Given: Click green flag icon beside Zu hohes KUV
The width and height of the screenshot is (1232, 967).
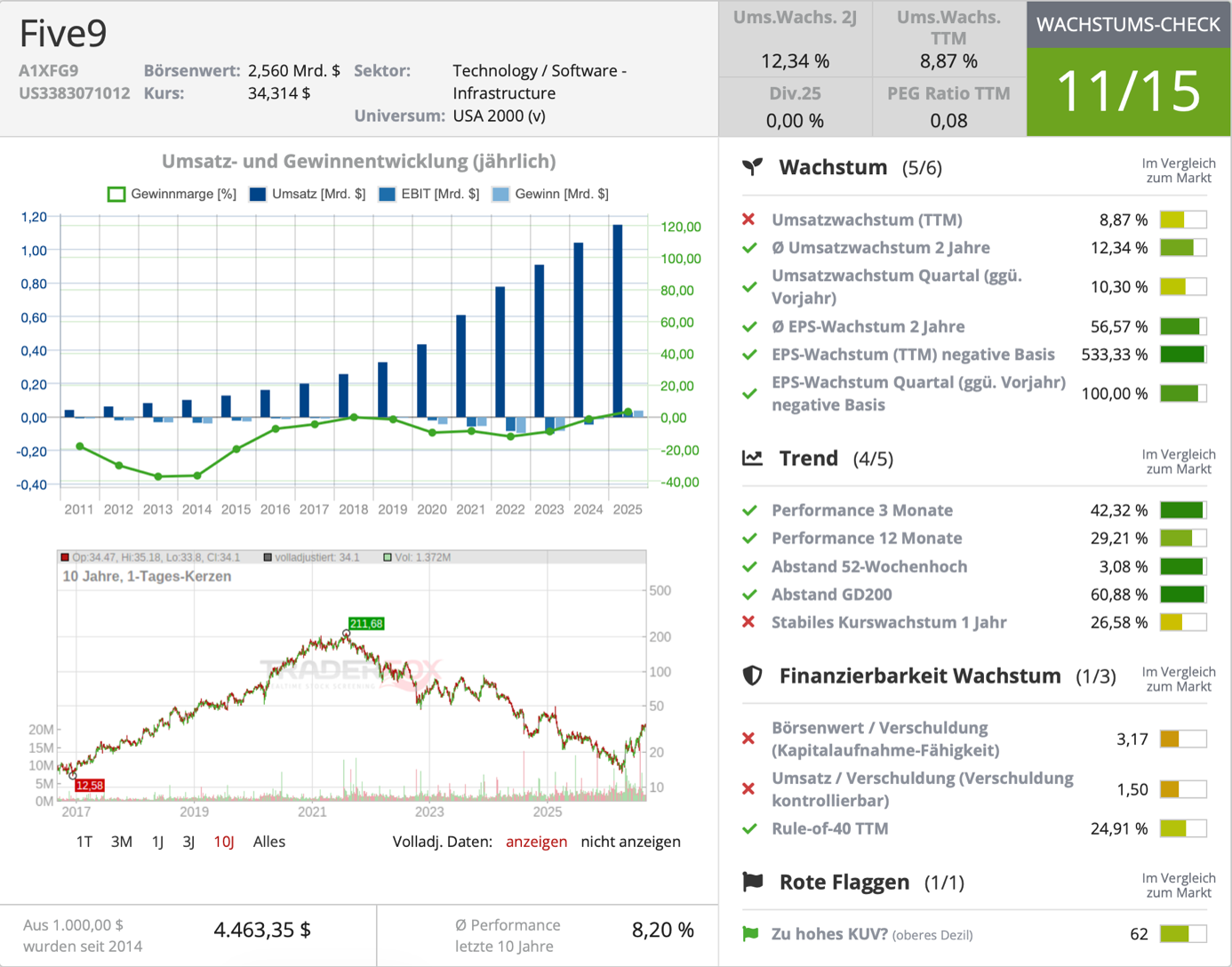Looking at the screenshot, I should click(x=750, y=934).
